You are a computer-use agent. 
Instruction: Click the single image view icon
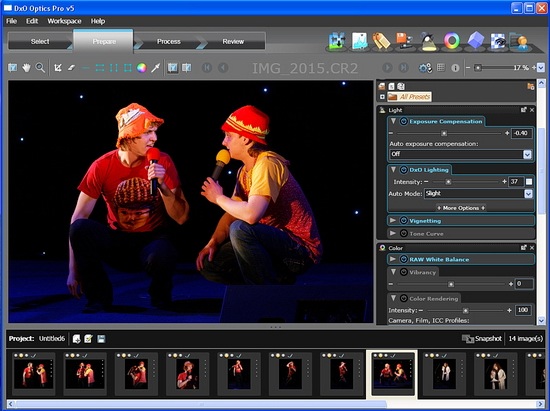coord(173,68)
